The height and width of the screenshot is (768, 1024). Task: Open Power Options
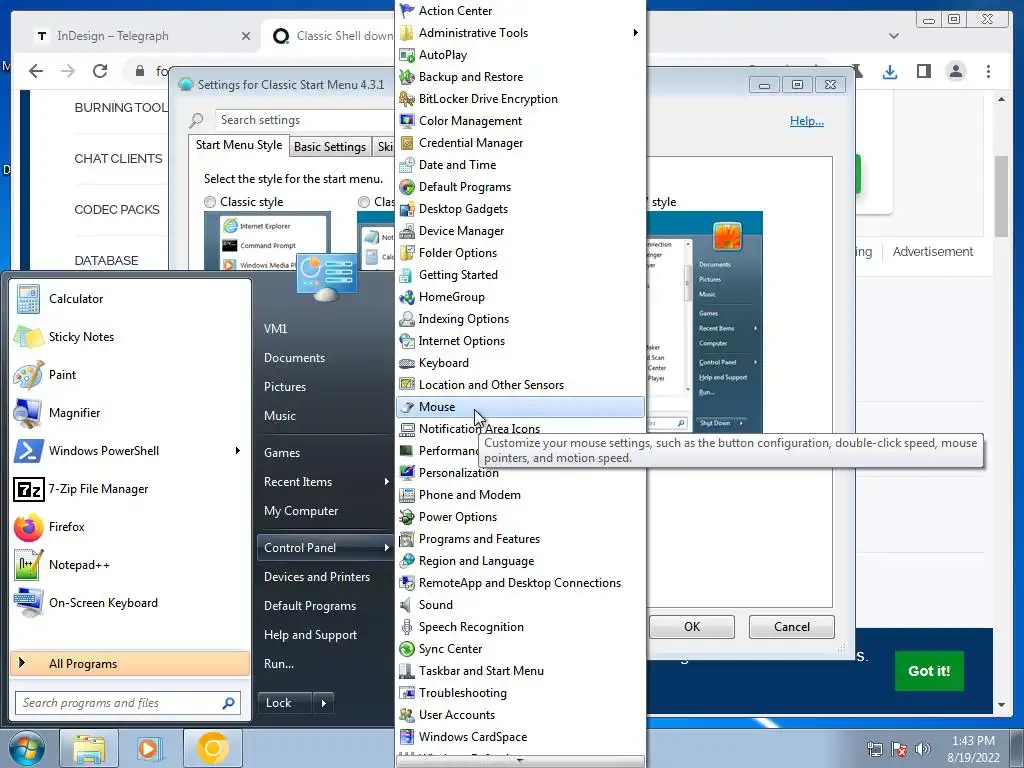[520, 517]
